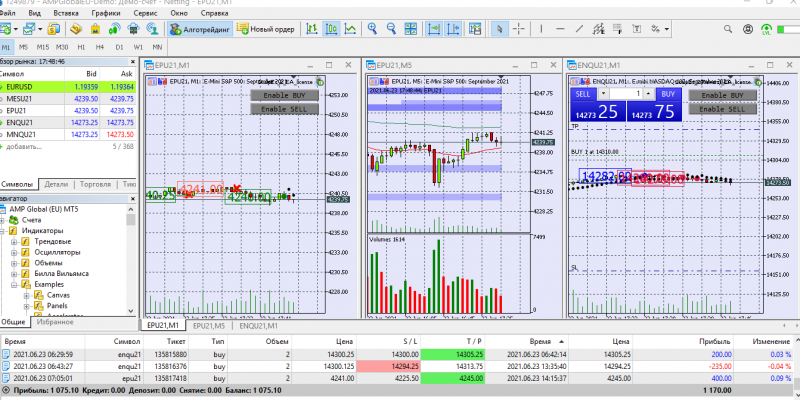
Task: Select the crosshair cursor tool
Action: pyautogui.click(x=518, y=29)
